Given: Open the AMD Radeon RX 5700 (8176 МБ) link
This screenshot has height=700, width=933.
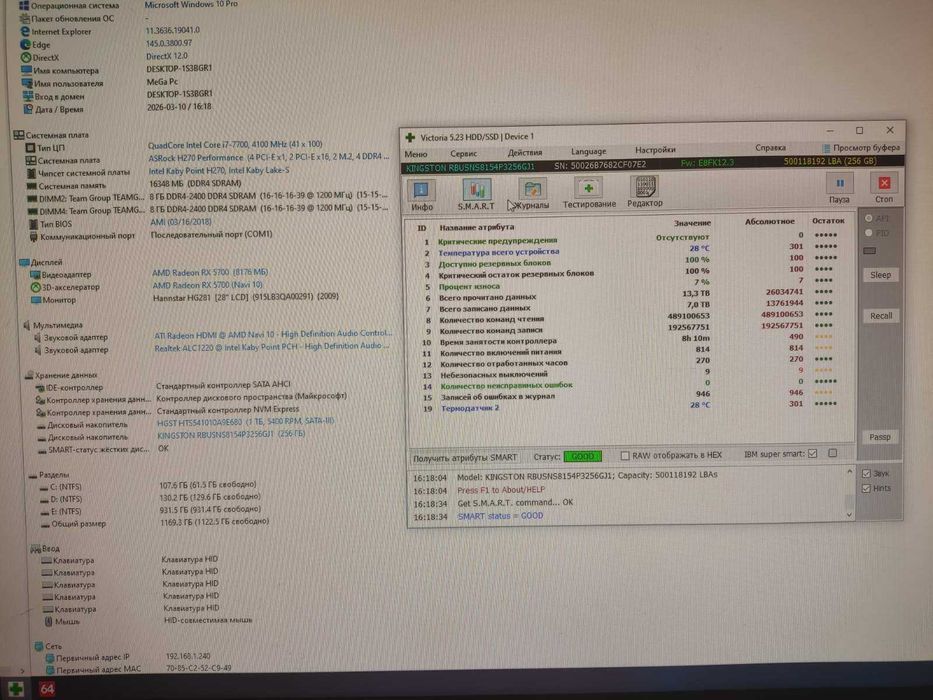Looking at the screenshot, I should point(210,273).
